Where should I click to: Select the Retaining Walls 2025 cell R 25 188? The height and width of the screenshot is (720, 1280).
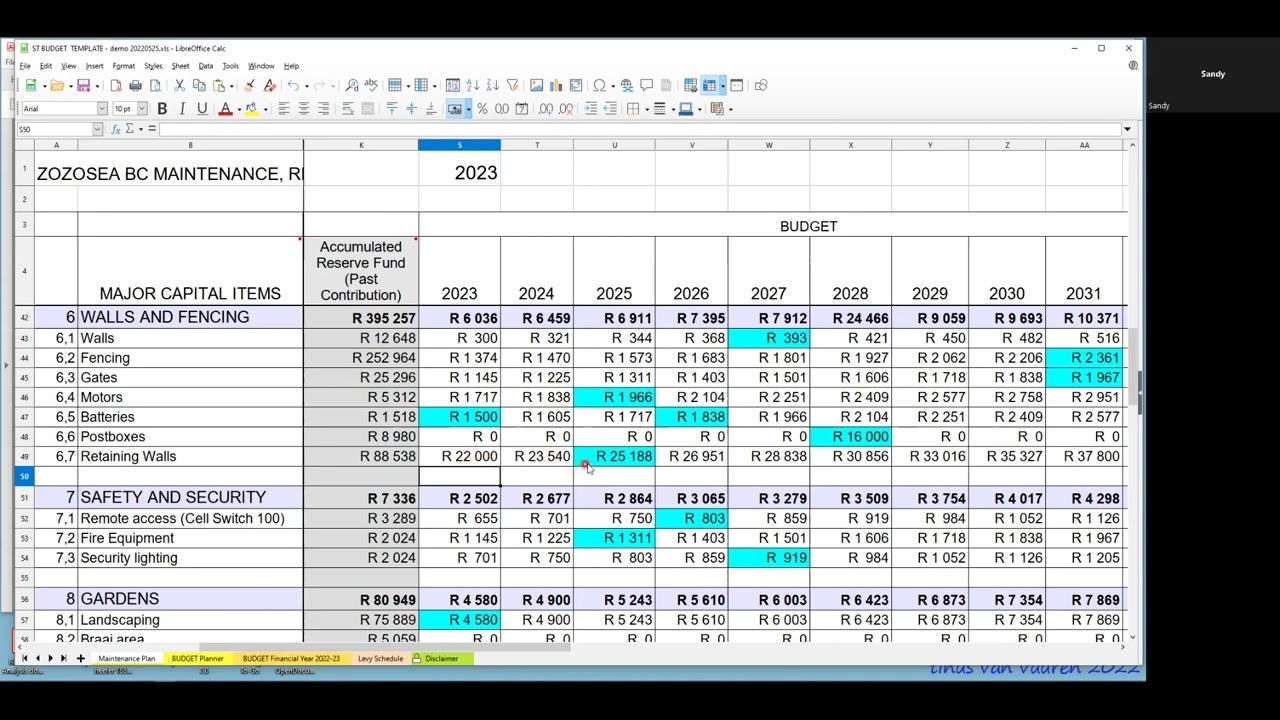[x=614, y=456]
